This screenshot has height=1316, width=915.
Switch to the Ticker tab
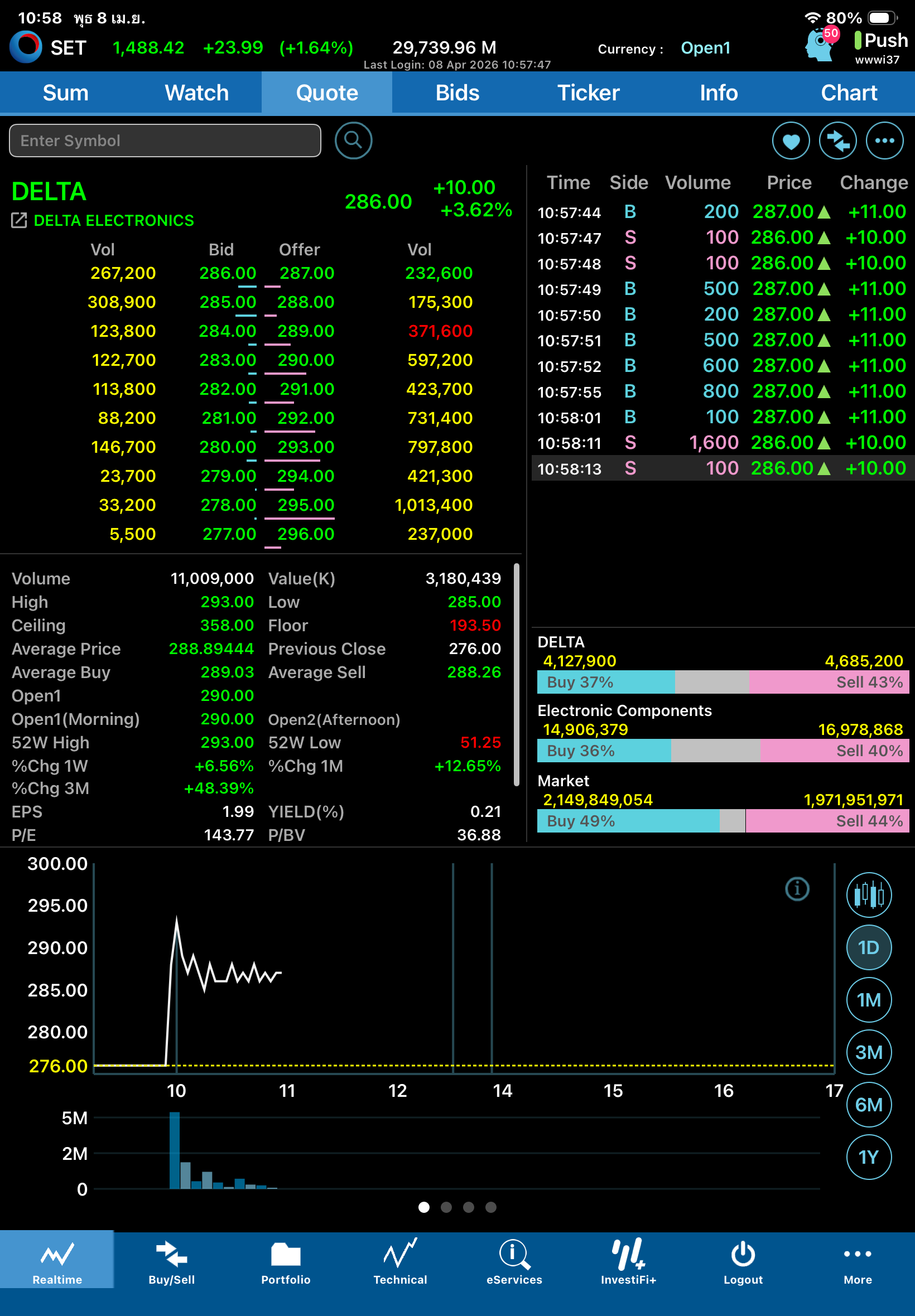pyautogui.click(x=588, y=93)
